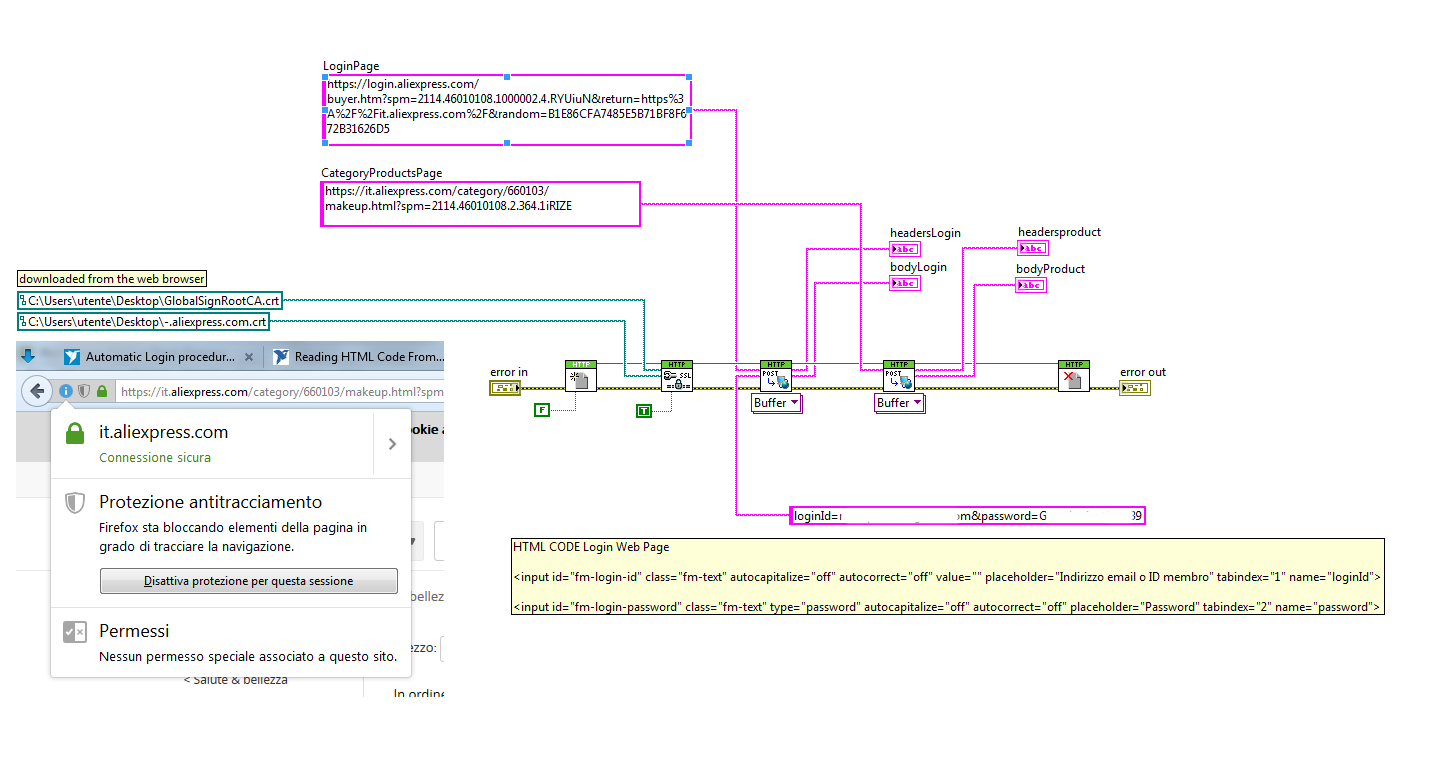The width and height of the screenshot is (1450, 758).
Task: Close the Automatic Login procedure tab
Action: [x=249, y=356]
